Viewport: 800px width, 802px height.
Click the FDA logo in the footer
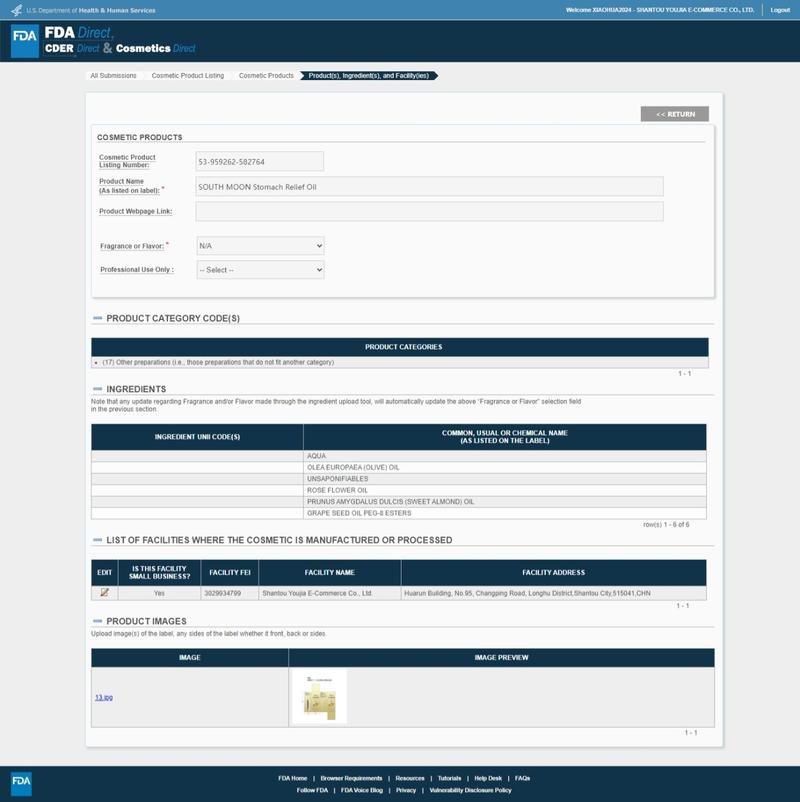tap(21, 782)
